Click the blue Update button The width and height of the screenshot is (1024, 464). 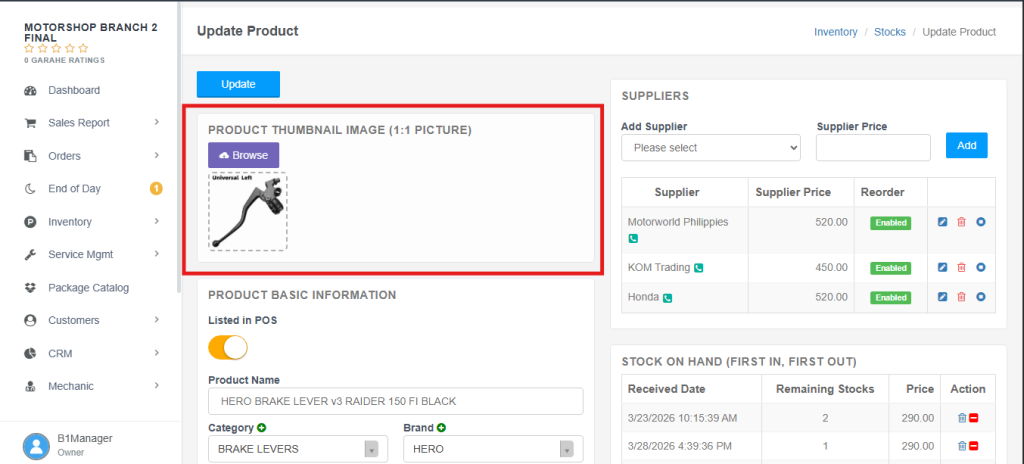point(238,84)
